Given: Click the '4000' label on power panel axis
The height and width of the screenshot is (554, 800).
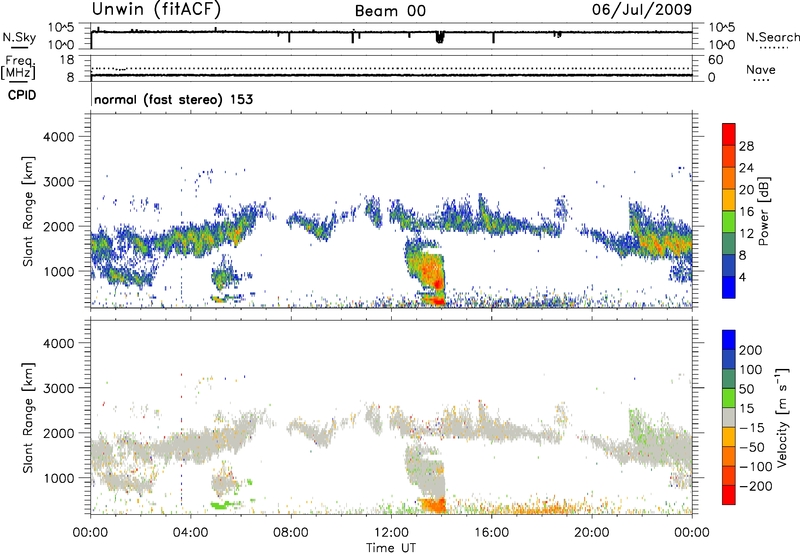Looking at the screenshot, I should 58,137.
